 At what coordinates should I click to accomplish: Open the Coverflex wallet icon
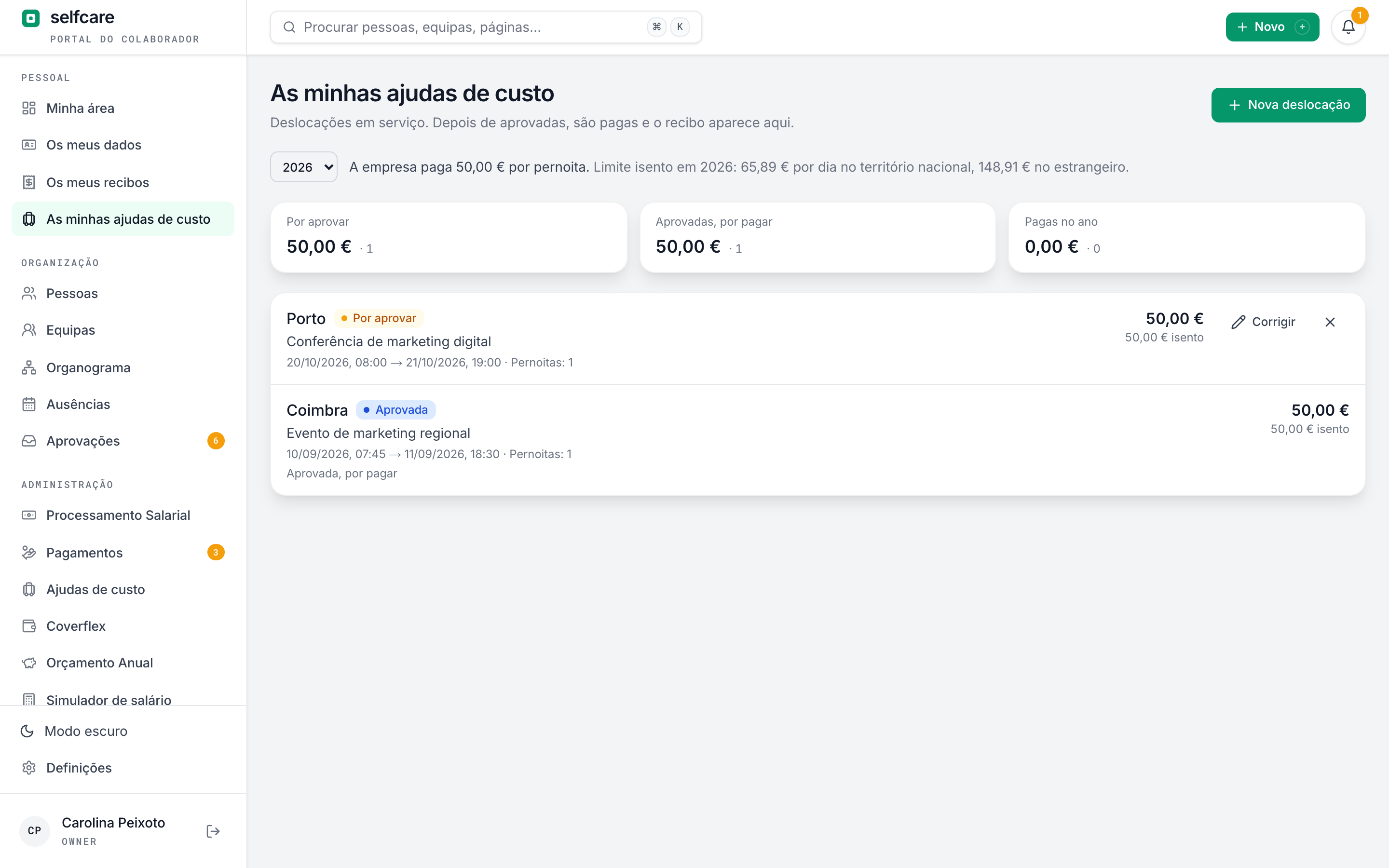(29, 626)
